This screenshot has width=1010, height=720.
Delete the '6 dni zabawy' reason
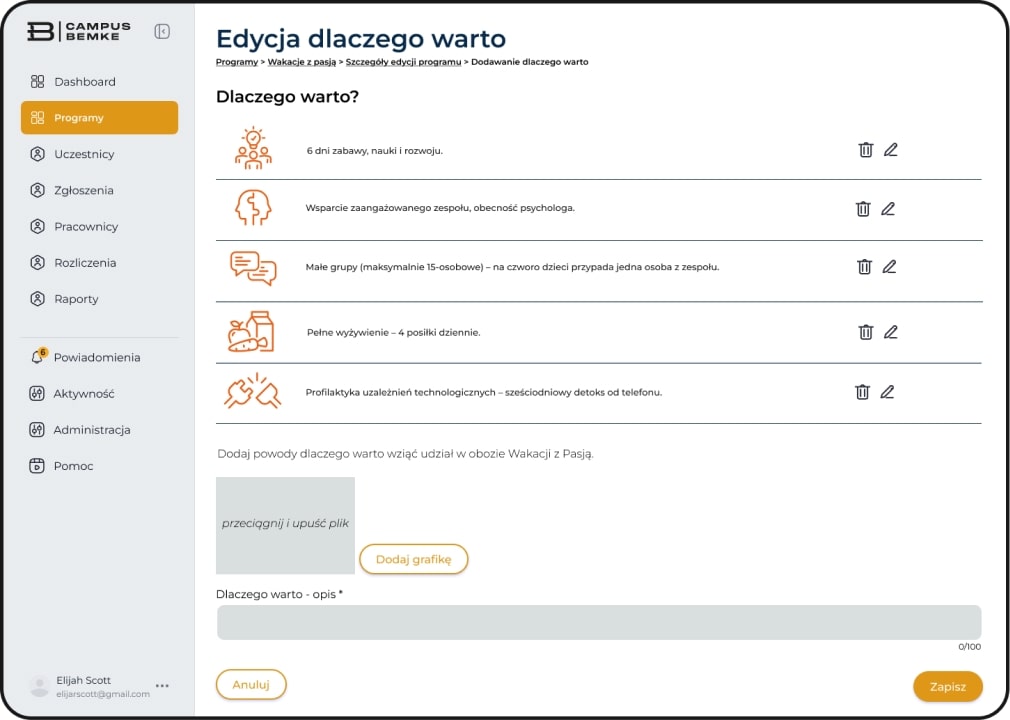tap(866, 150)
